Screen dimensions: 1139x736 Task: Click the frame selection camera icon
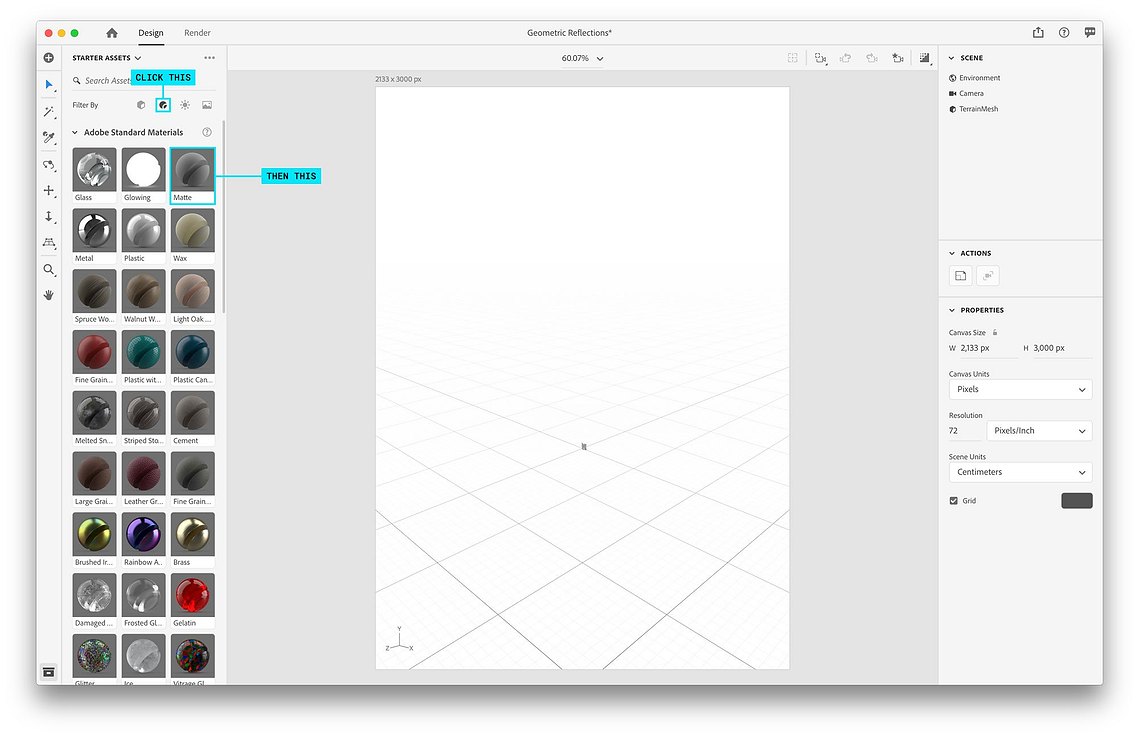click(820, 58)
